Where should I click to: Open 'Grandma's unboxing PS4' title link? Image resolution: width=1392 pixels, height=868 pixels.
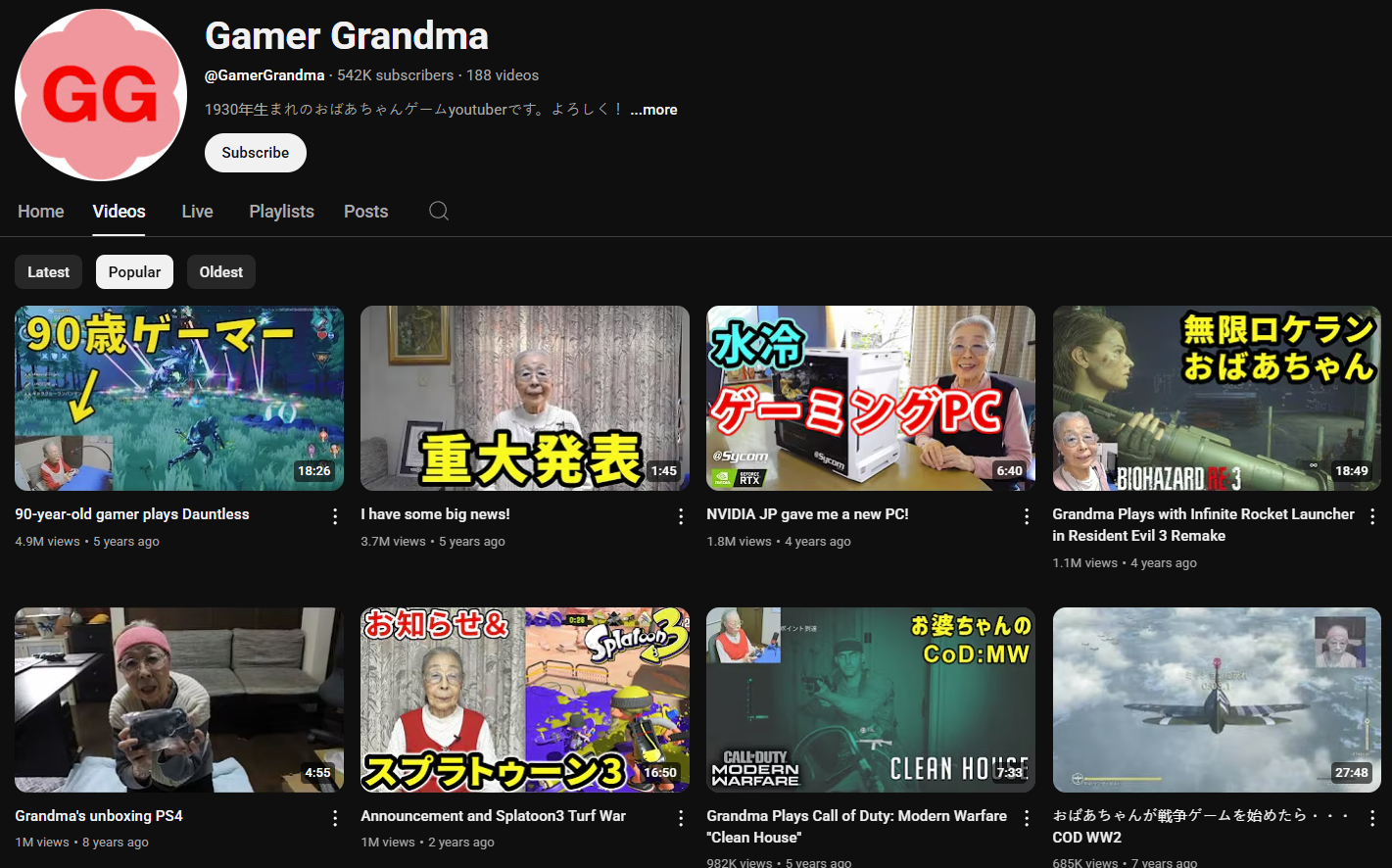point(99,816)
